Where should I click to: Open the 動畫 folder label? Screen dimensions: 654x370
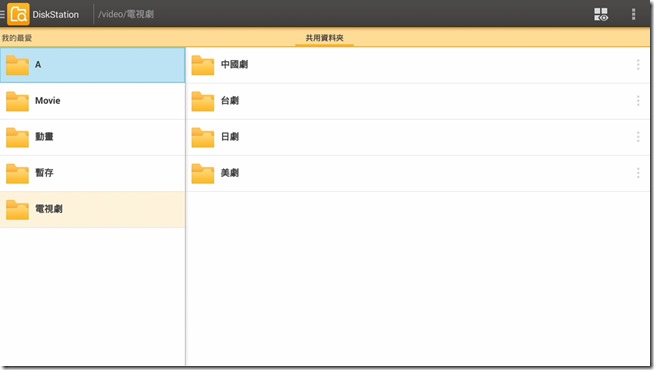point(44,137)
